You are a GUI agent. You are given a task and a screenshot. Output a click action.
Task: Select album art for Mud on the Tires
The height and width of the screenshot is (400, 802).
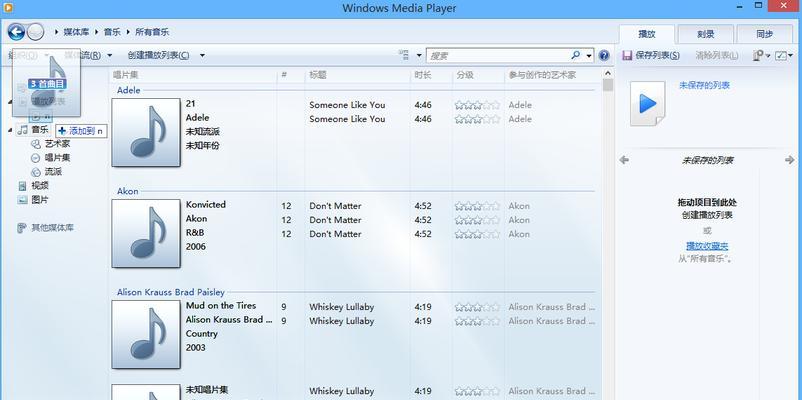pos(146,335)
